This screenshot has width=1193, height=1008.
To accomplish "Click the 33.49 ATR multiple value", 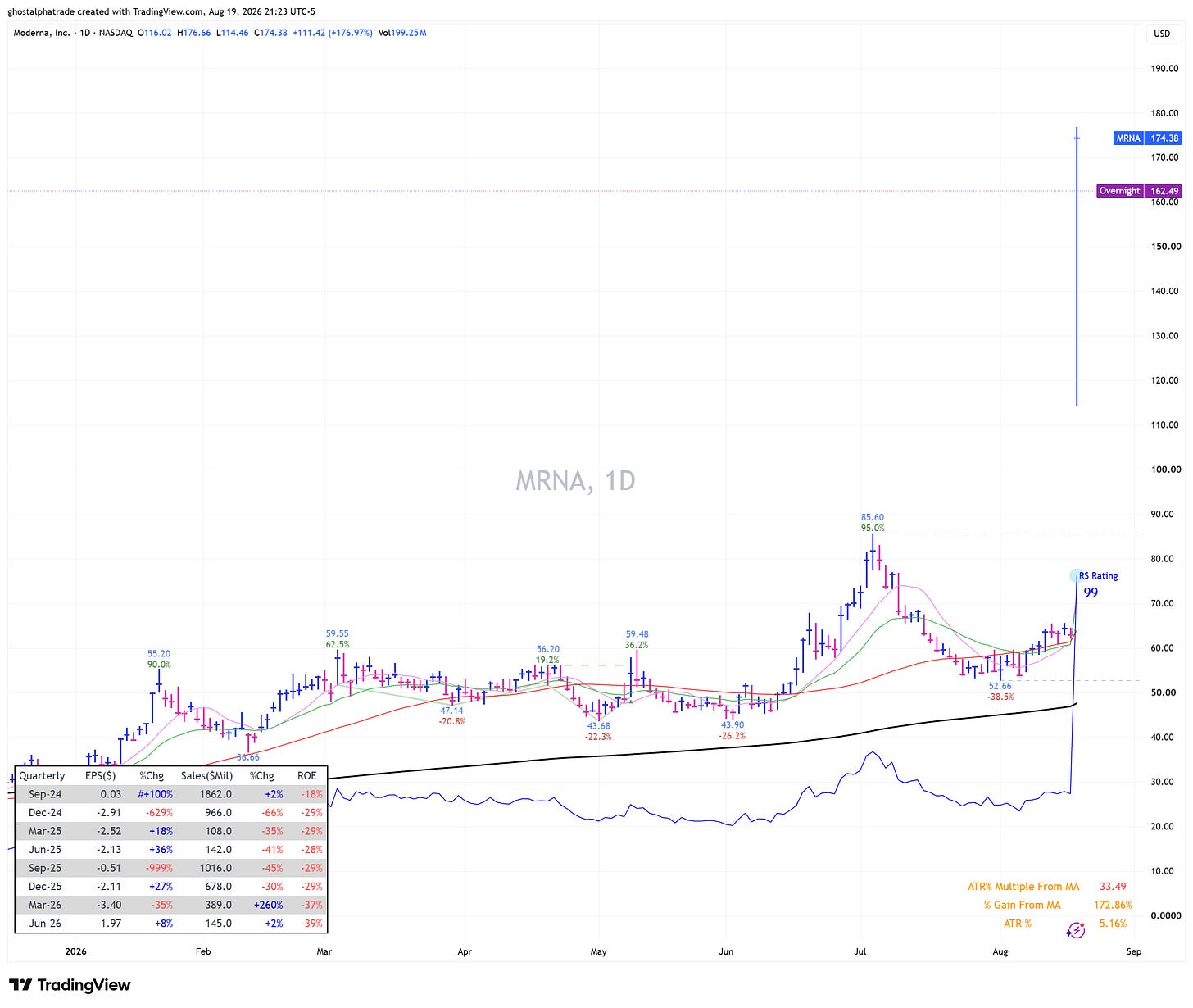I will point(1112,887).
